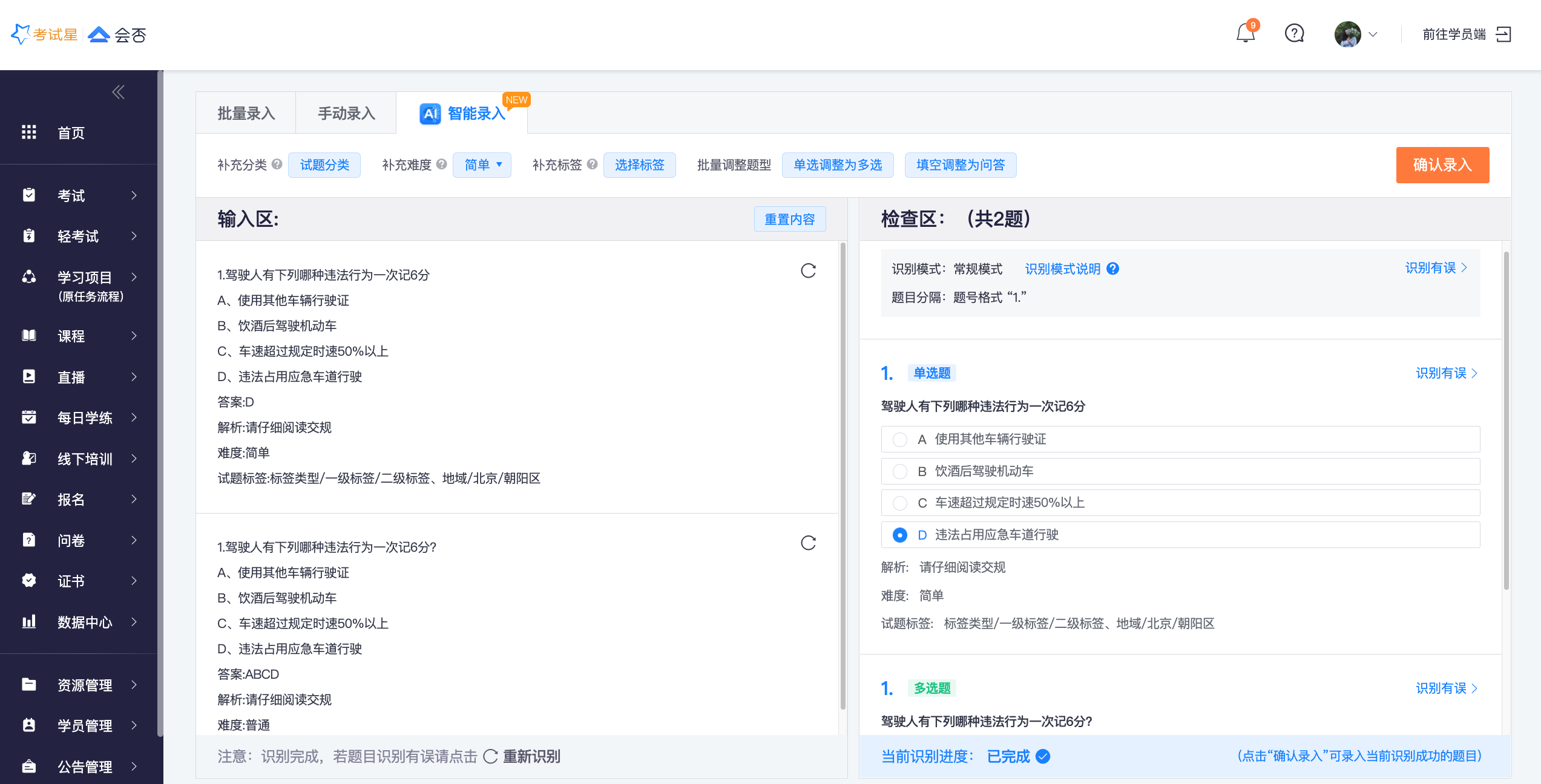Click the 前往学员端 exit icon

(1503, 34)
